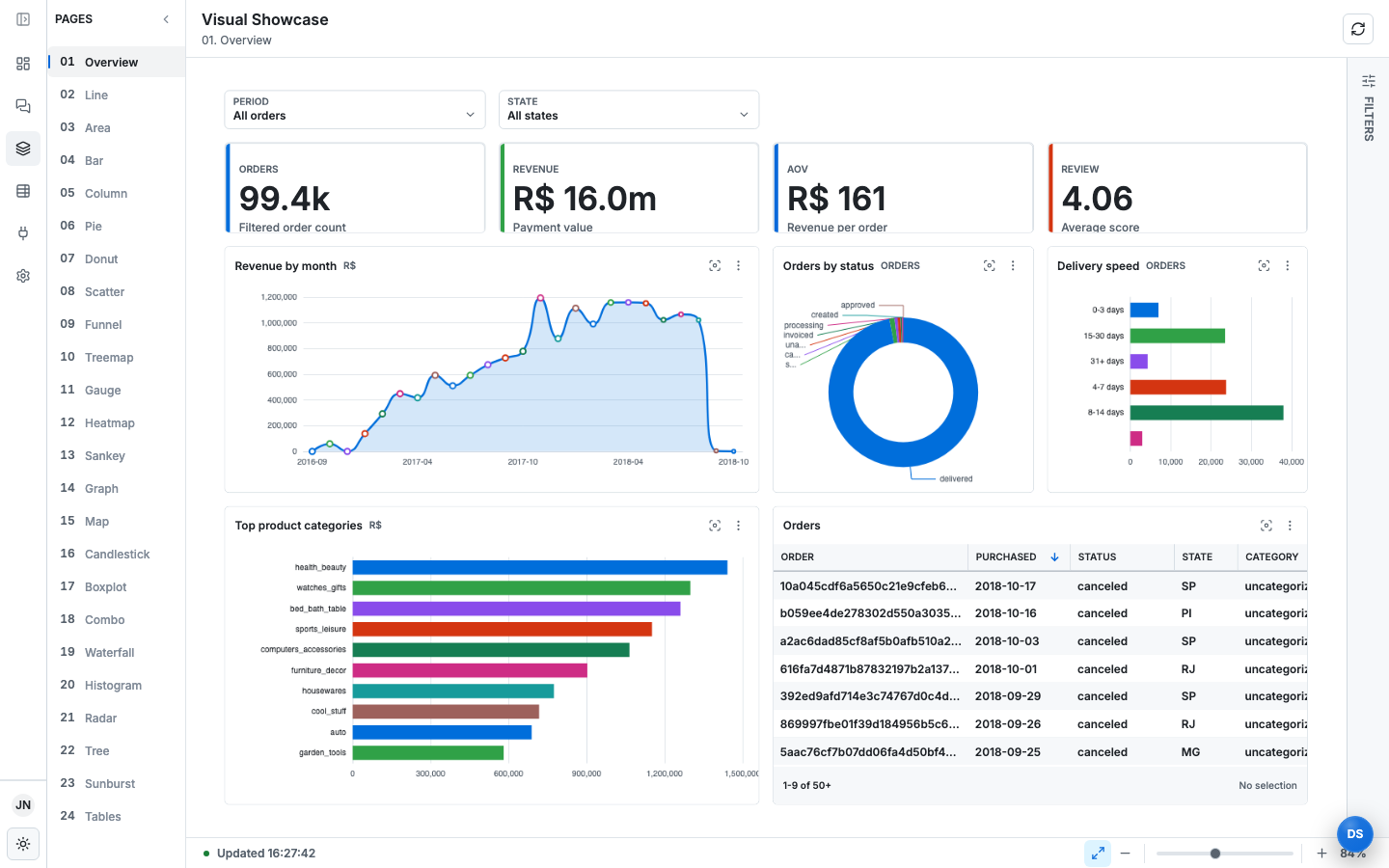Click the Revenue R$ 16.0m KPI card
Image resolution: width=1389 pixels, height=868 pixels.
(629, 188)
